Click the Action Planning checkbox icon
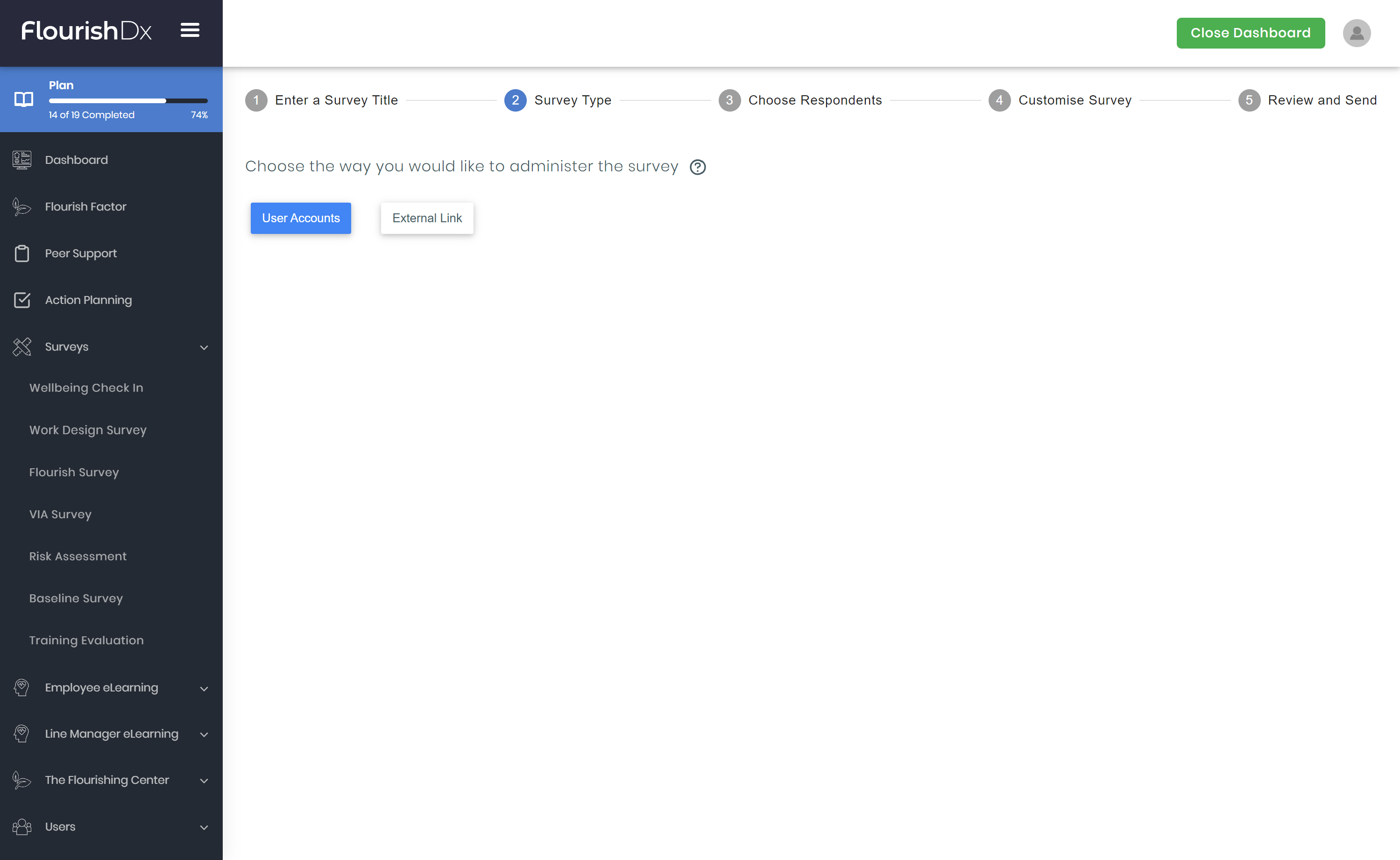 click(22, 300)
